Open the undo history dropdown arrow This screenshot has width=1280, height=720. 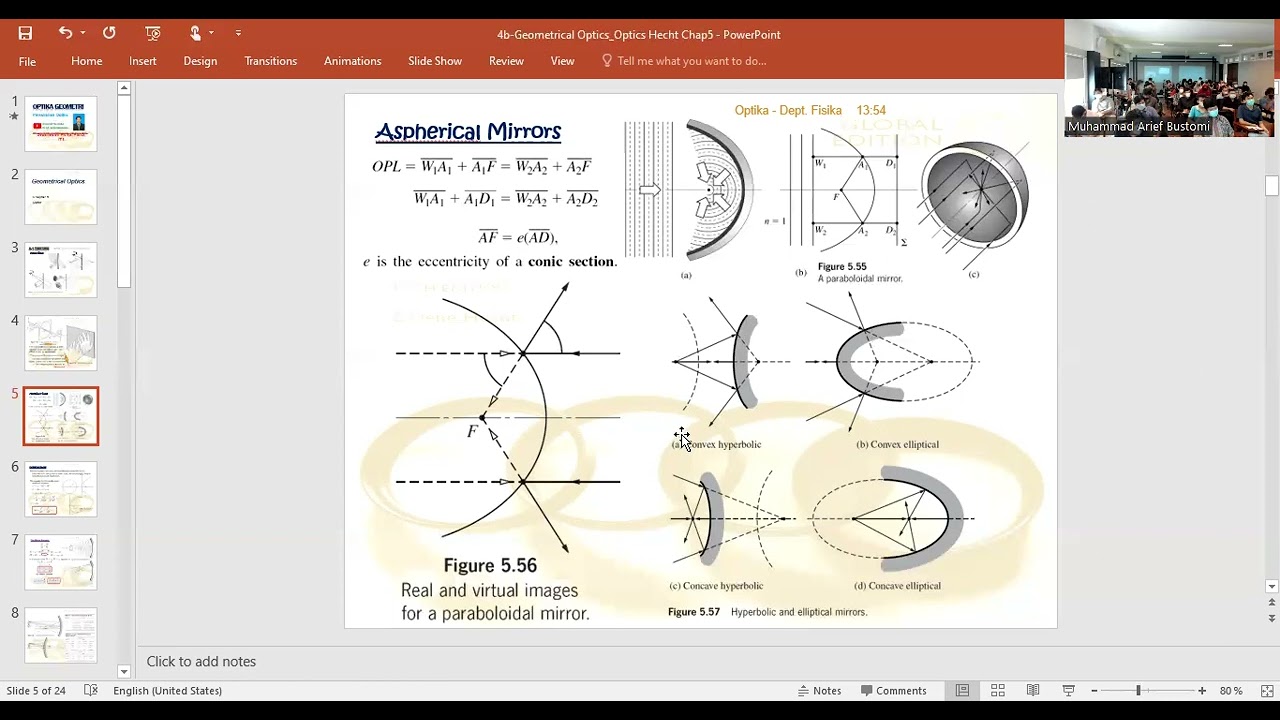(82, 33)
